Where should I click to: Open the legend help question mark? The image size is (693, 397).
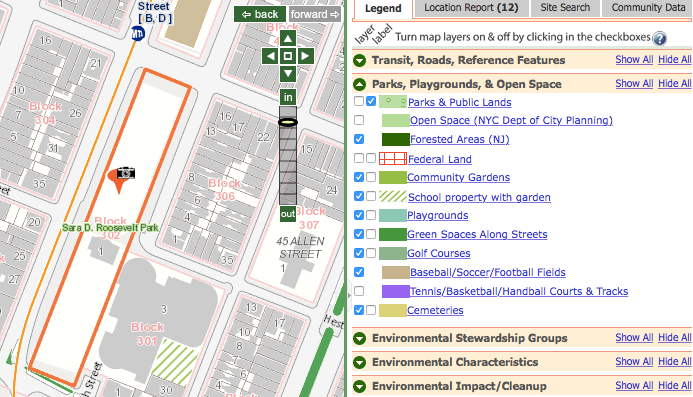(659, 38)
